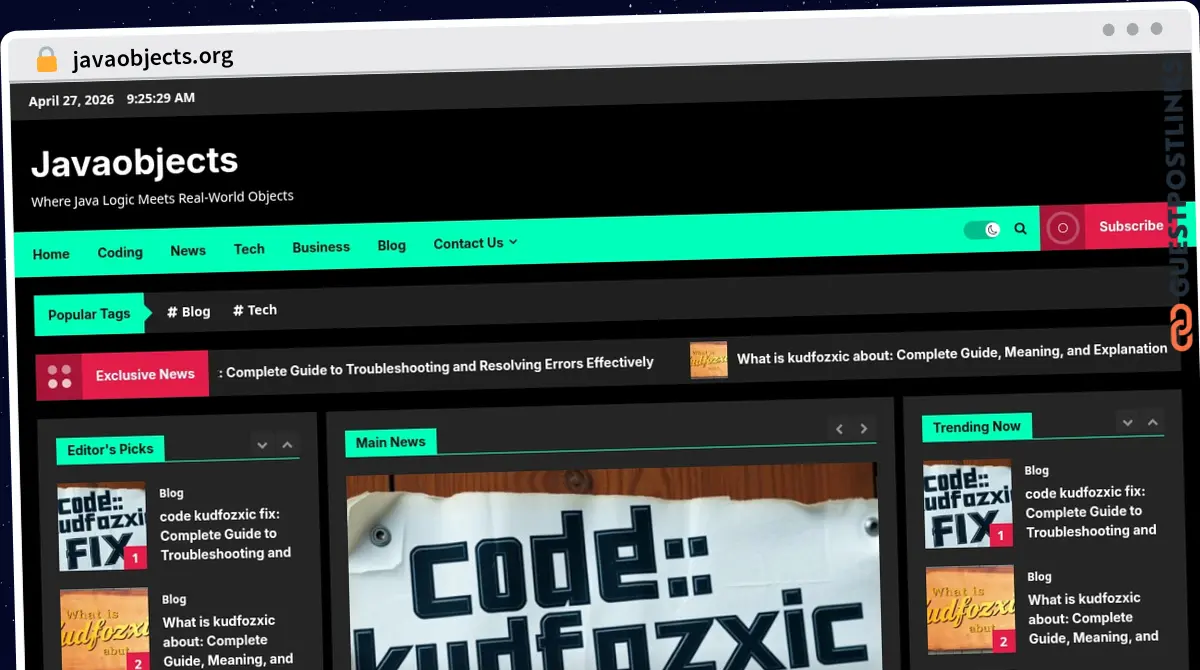Click Editor's Picks down chevron
Screen dimensions: 1200x670
262,445
